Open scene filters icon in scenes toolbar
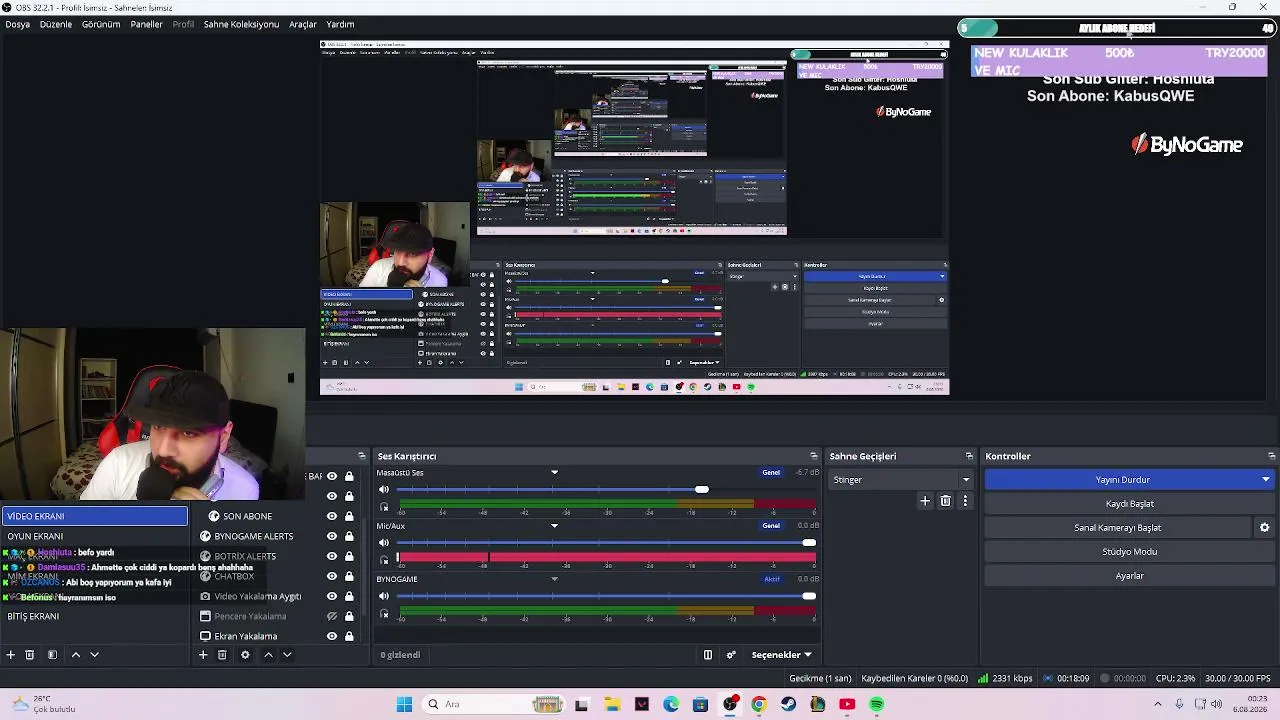 52,655
